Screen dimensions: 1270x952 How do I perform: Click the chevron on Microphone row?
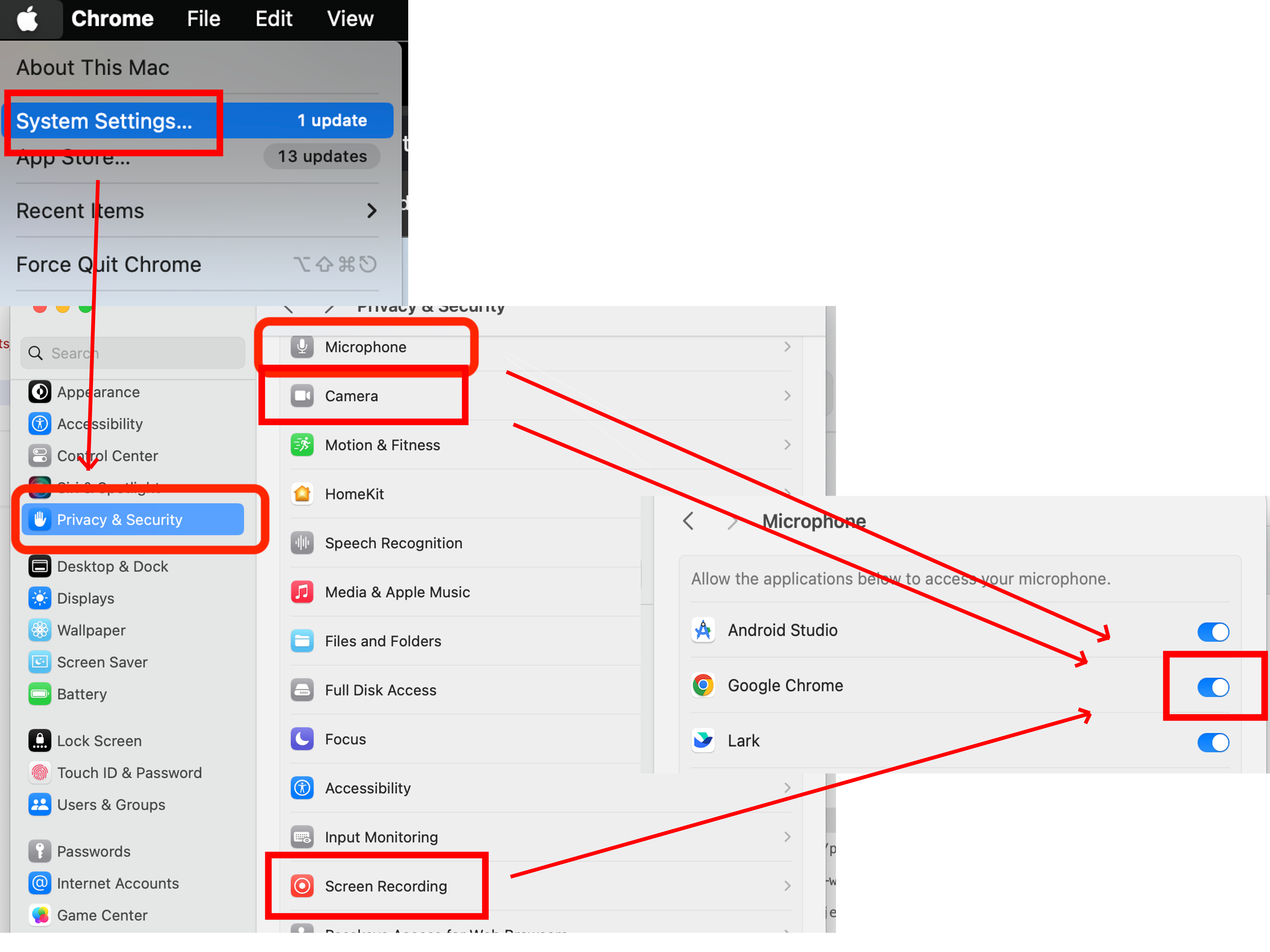(x=787, y=347)
